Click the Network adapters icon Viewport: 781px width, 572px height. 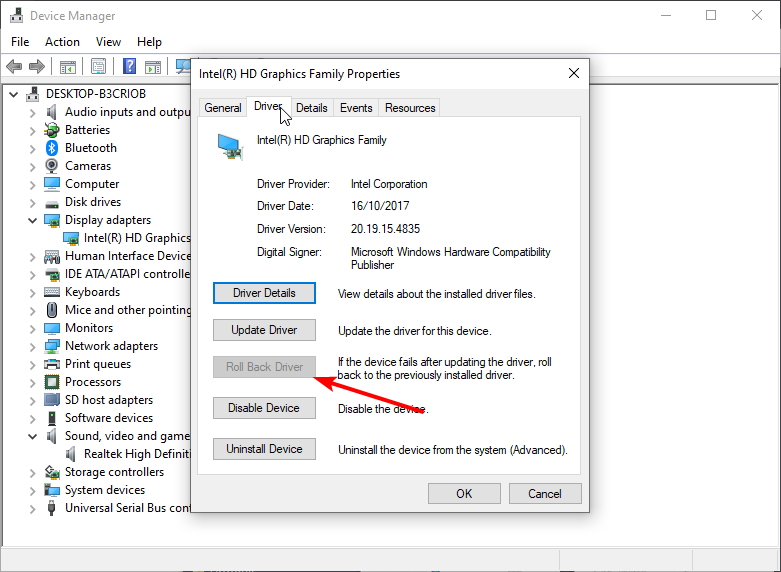[52, 346]
